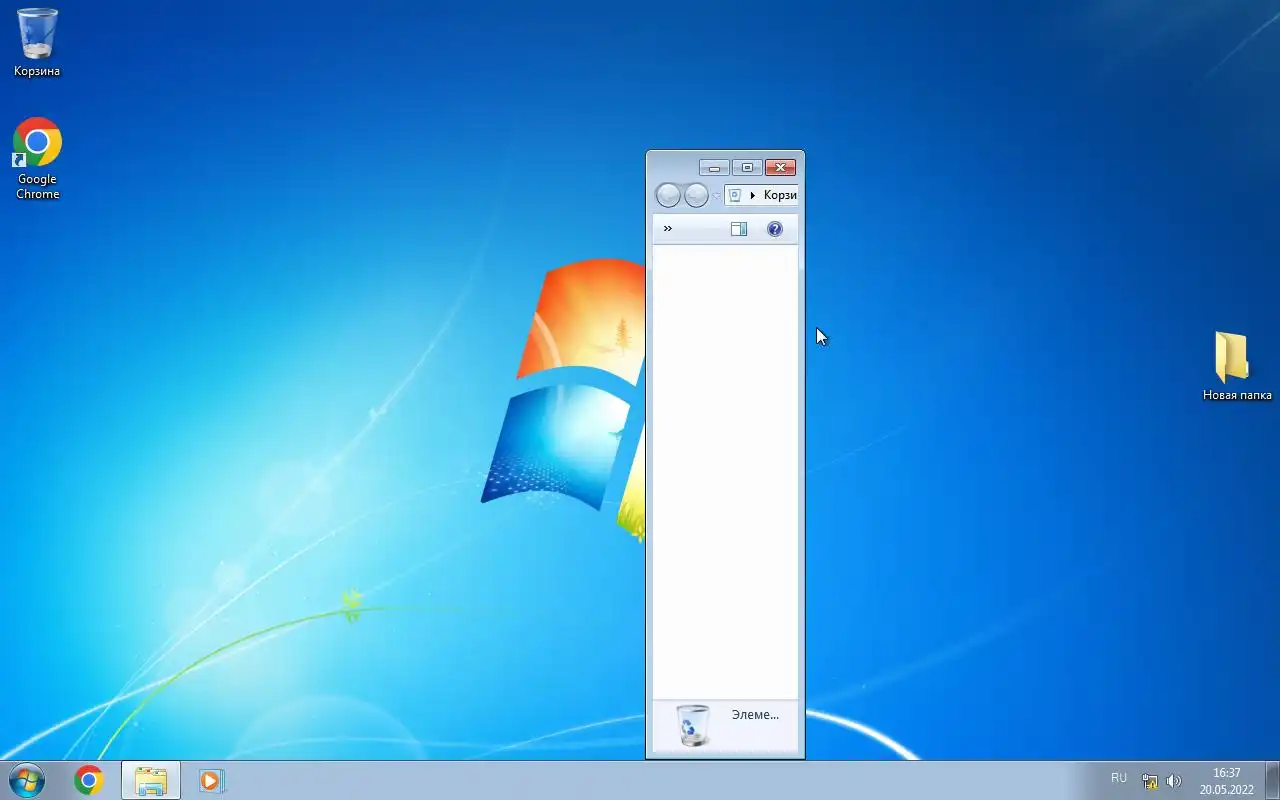The height and width of the screenshot is (800, 1280).
Task: Minimize the Корзина window
Action: (x=714, y=167)
